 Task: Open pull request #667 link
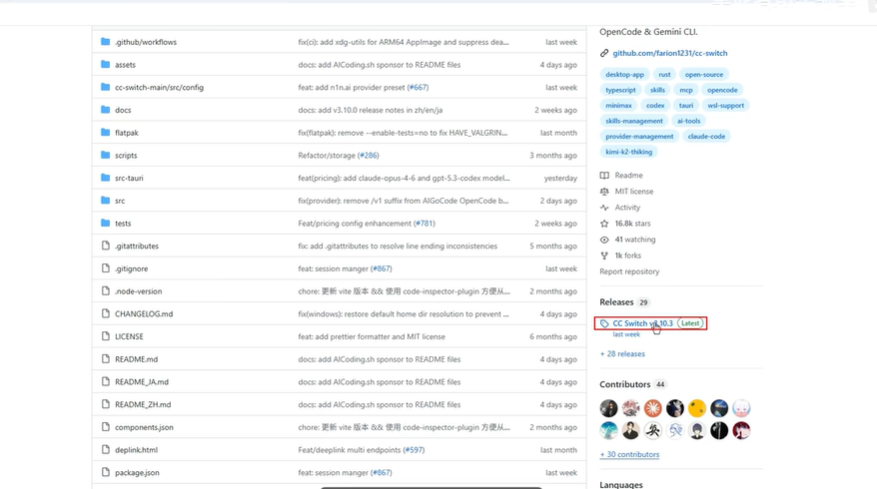[418, 87]
